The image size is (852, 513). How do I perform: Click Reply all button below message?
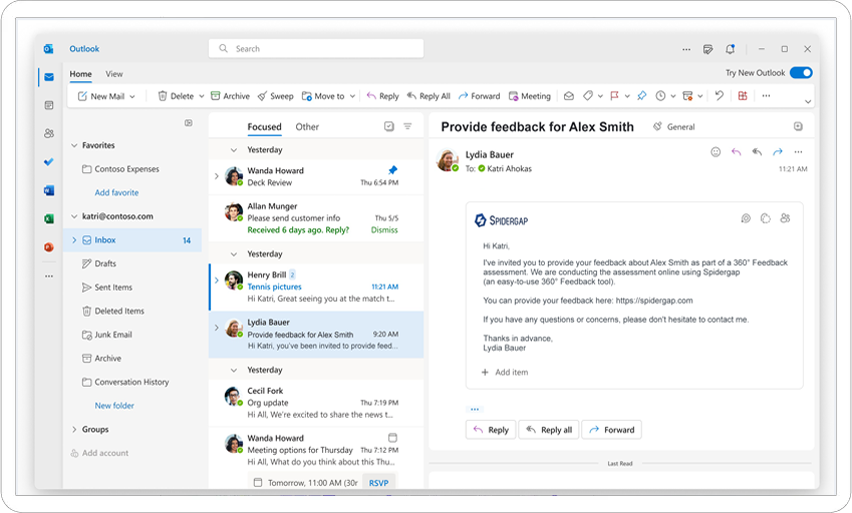(549, 430)
